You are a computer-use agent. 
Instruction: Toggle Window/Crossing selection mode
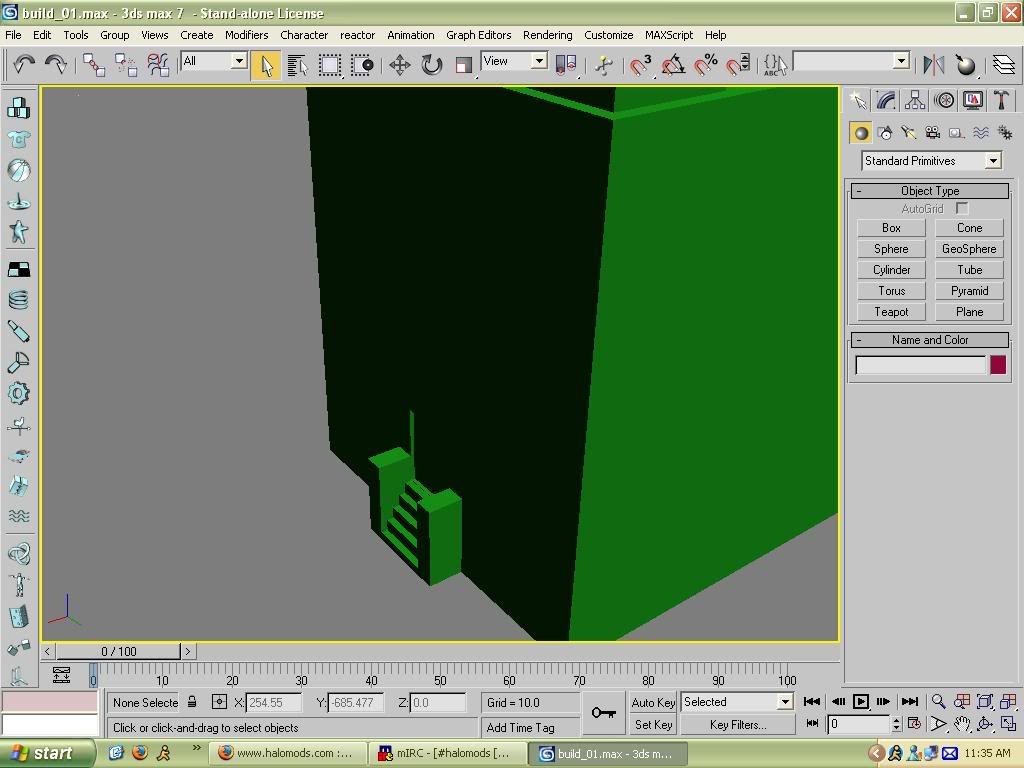(362, 65)
